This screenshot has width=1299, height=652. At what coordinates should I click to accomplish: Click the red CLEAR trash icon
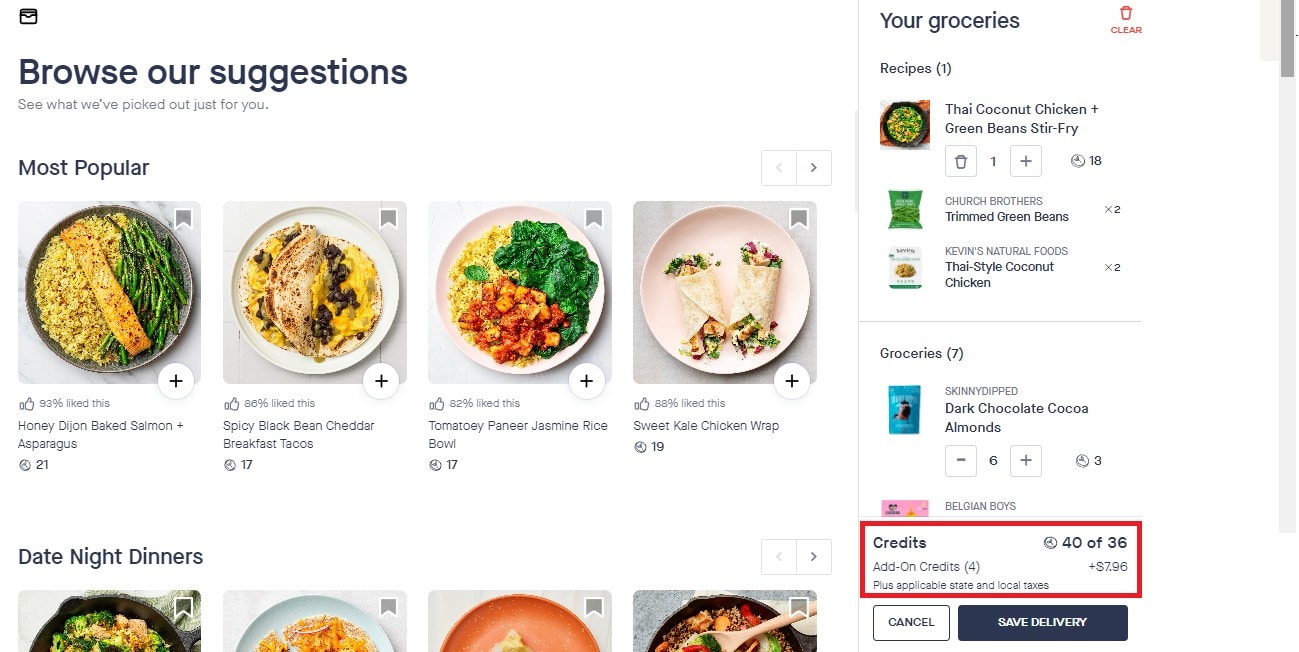1126,14
